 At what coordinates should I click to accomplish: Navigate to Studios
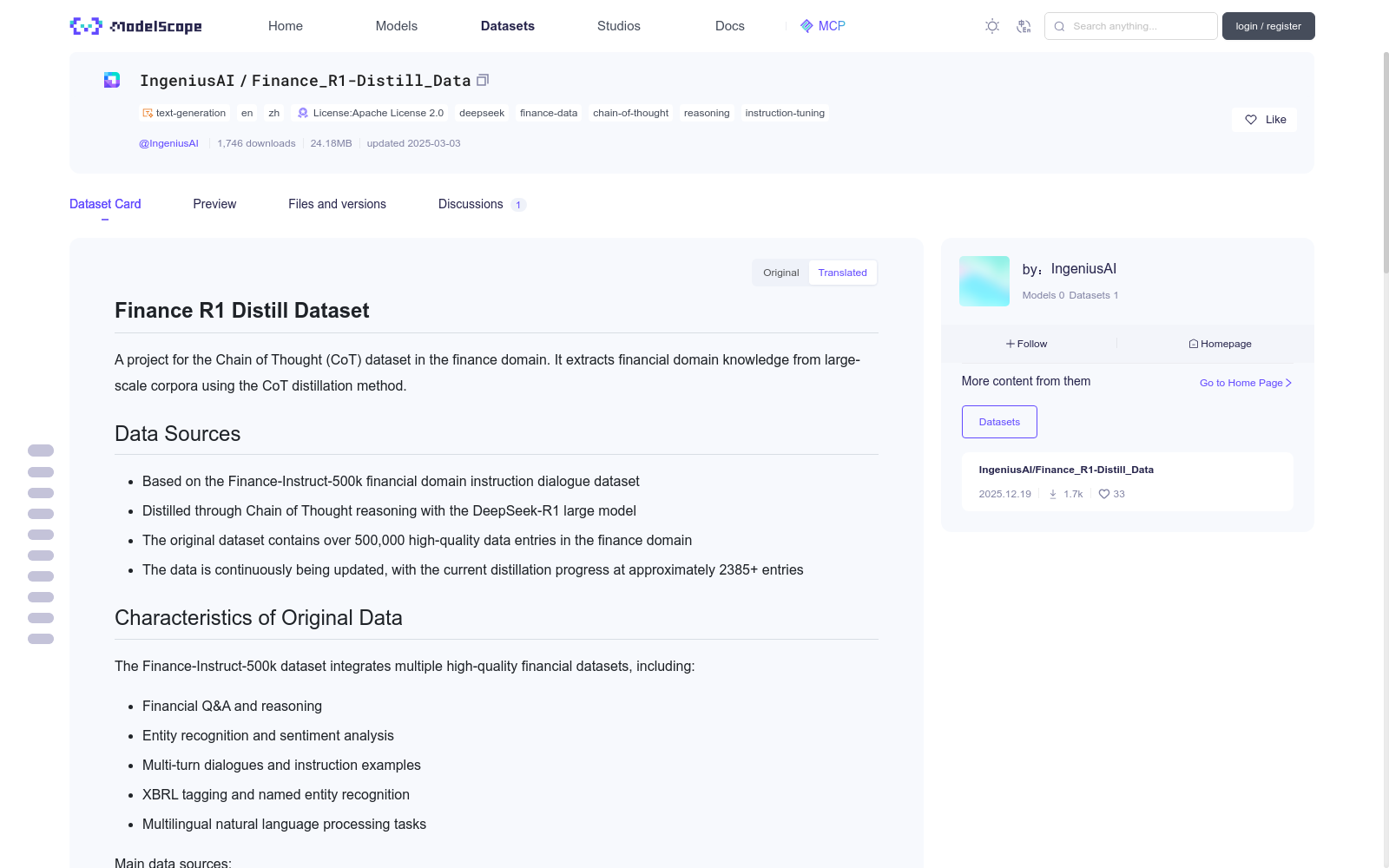coord(619,26)
